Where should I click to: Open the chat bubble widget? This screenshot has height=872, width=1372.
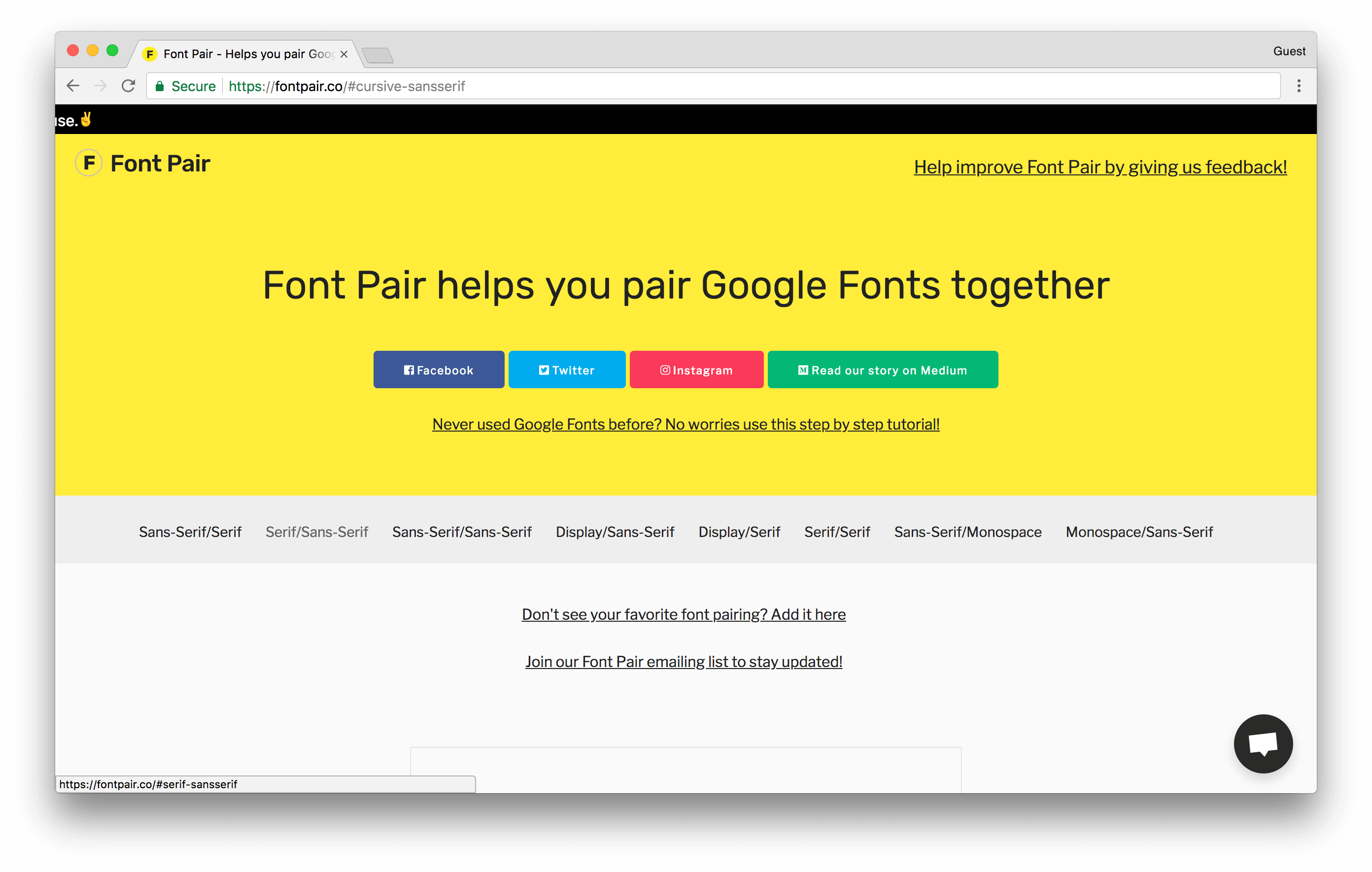1263,743
